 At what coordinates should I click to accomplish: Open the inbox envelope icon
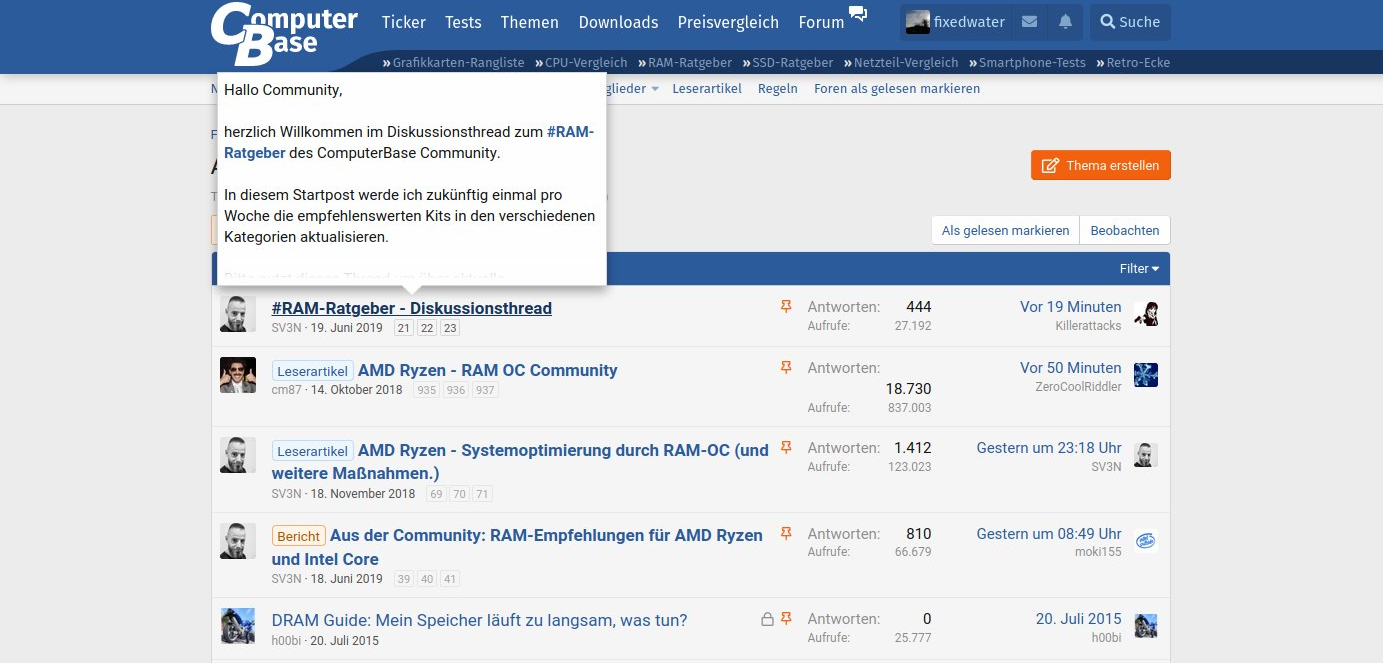1029,22
